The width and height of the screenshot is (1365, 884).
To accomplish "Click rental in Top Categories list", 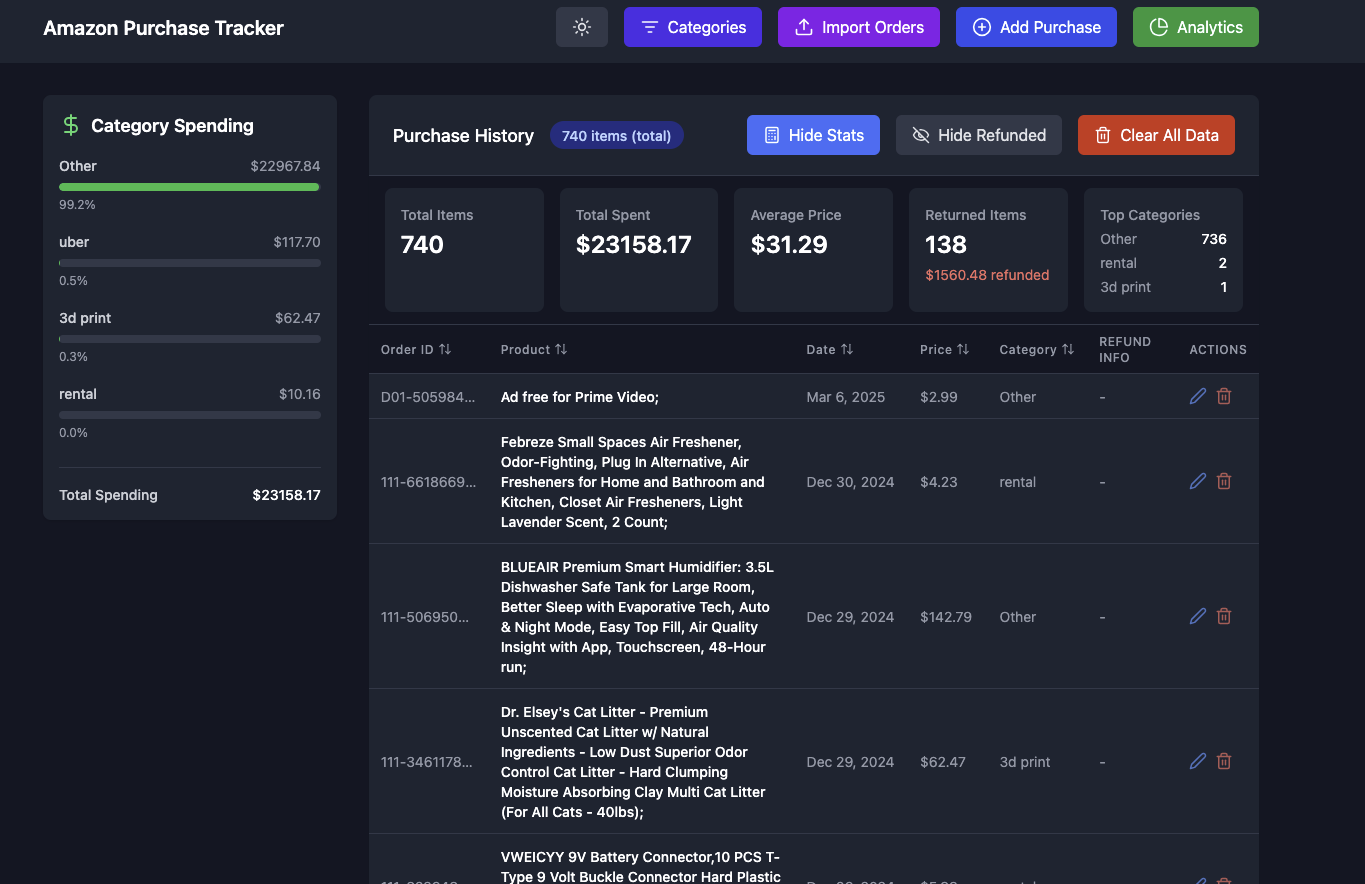I will click(x=1118, y=263).
